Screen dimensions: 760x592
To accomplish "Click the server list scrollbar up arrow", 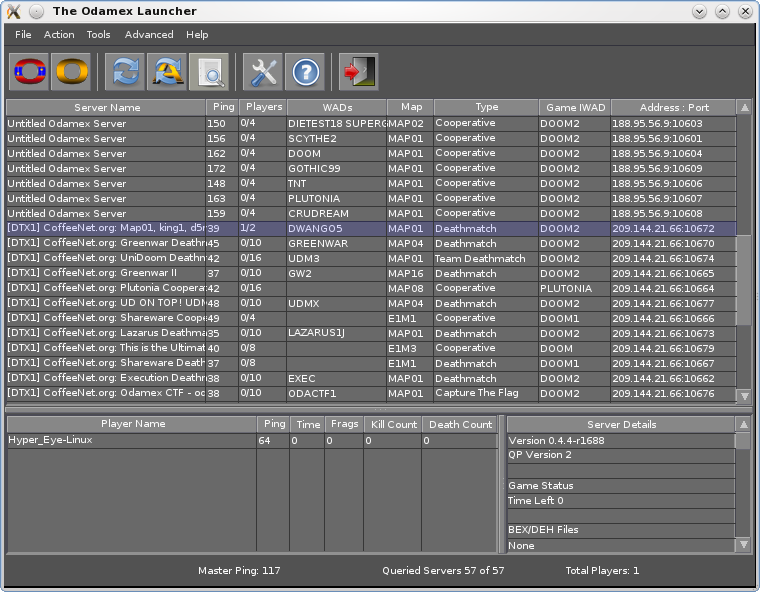I will point(744,107).
